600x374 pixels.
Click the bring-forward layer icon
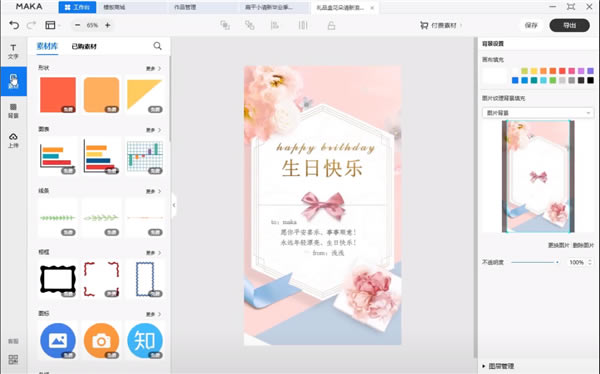(x=225, y=25)
